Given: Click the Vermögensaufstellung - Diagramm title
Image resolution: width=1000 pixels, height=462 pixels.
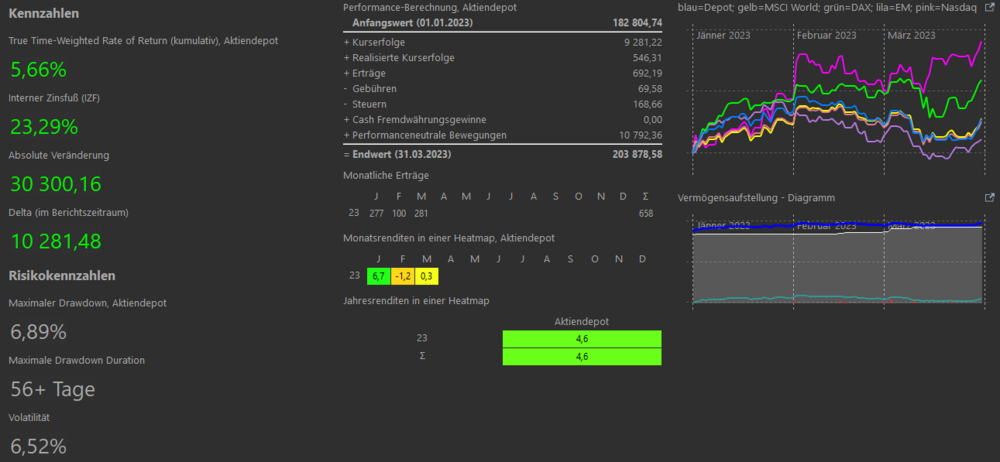Looking at the screenshot, I should pyautogui.click(x=756, y=198).
